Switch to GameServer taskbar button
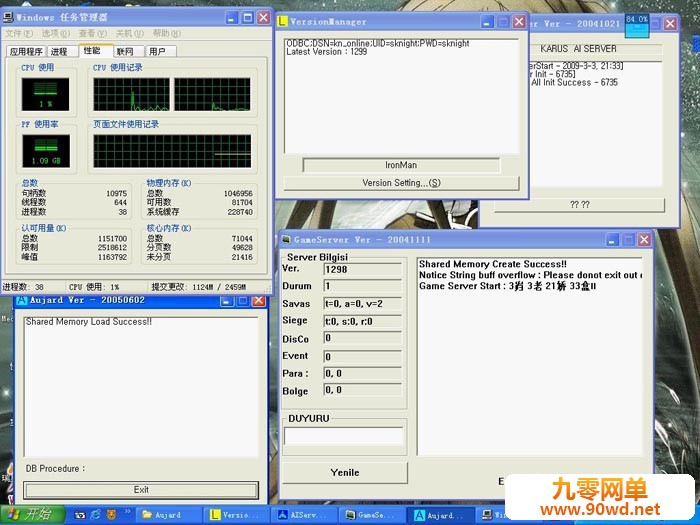 pyautogui.click(x=372, y=515)
